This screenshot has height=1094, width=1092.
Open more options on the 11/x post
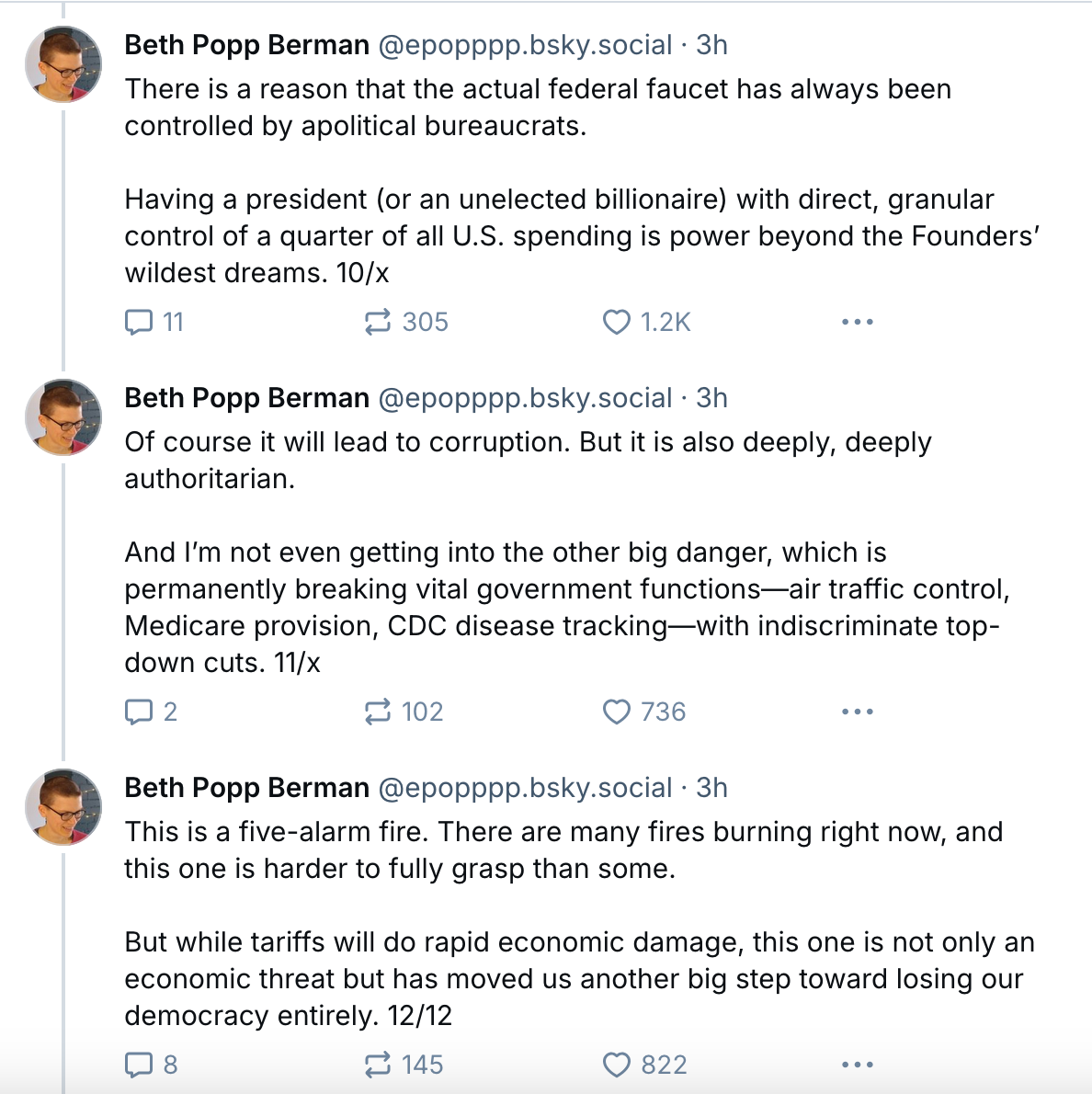pos(857,712)
